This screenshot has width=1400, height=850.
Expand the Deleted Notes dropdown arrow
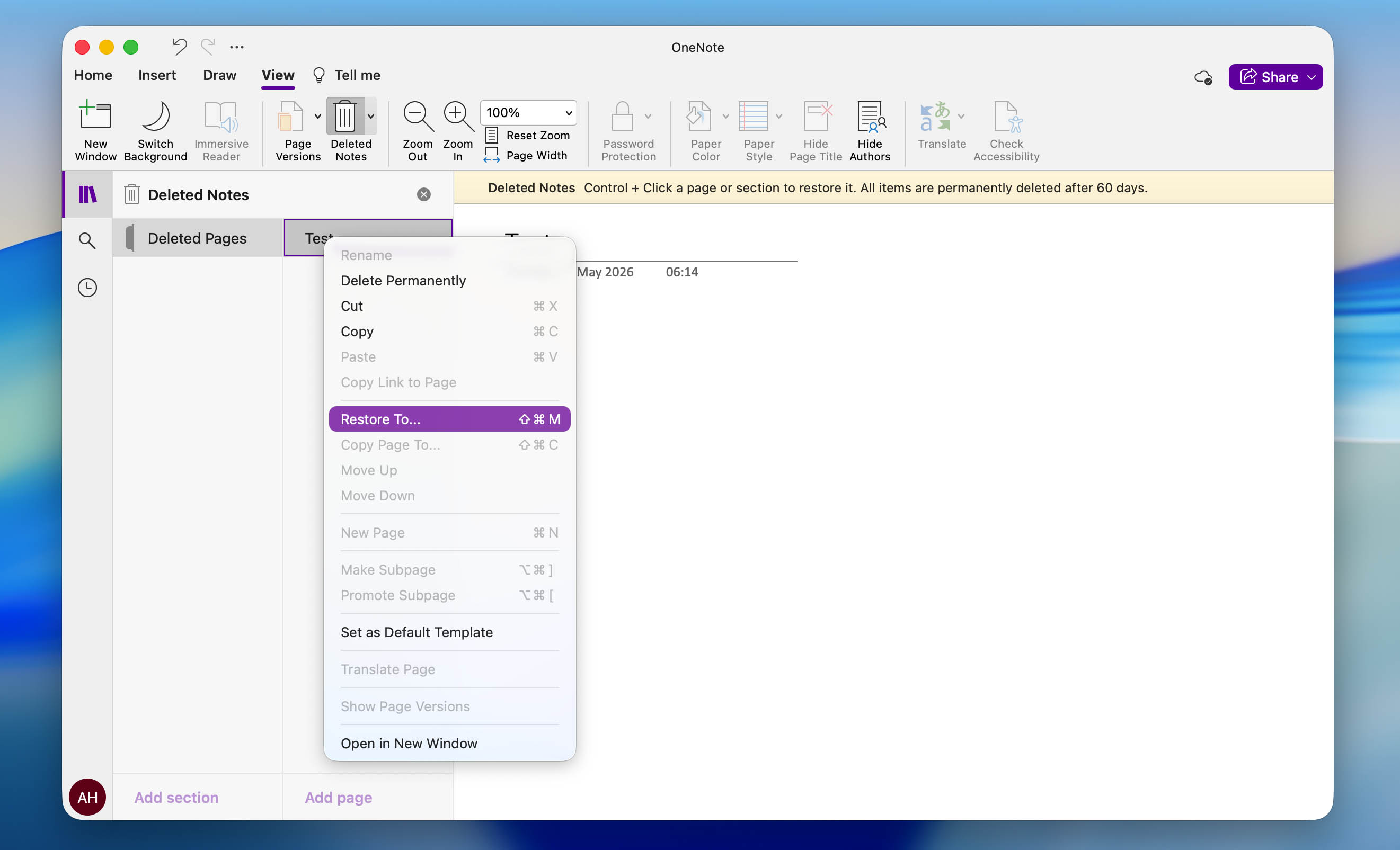(371, 117)
